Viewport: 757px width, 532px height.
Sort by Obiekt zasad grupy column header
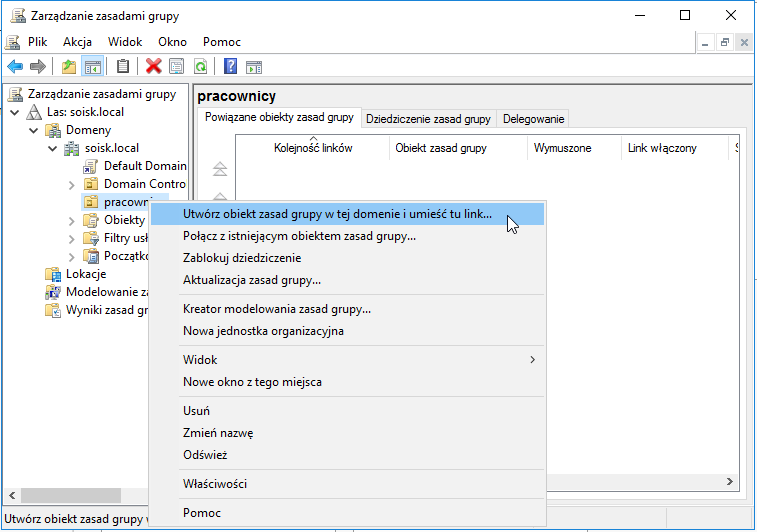tap(458, 148)
